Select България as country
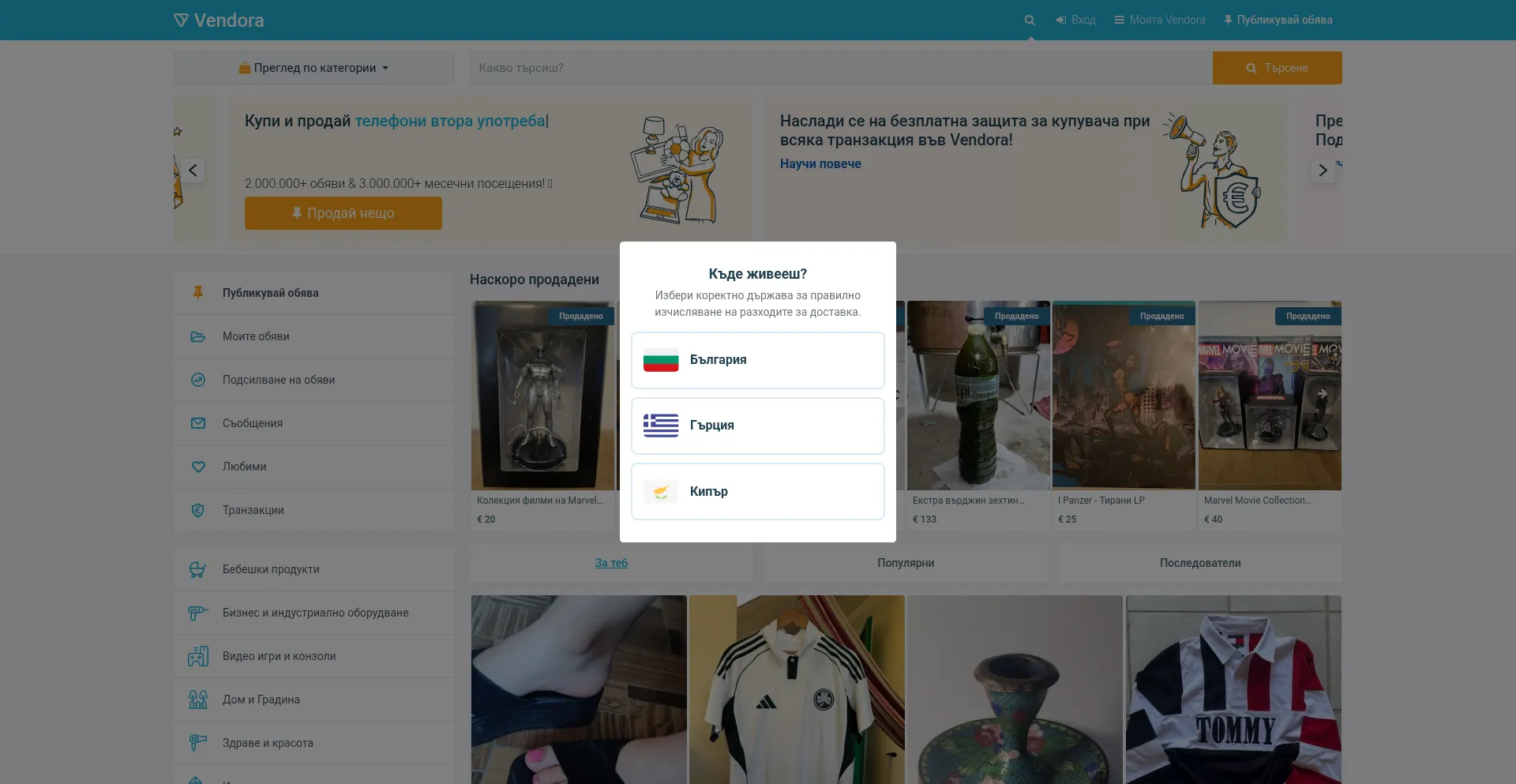The width and height of the screenshot is (1516, 784). (758, 360)
